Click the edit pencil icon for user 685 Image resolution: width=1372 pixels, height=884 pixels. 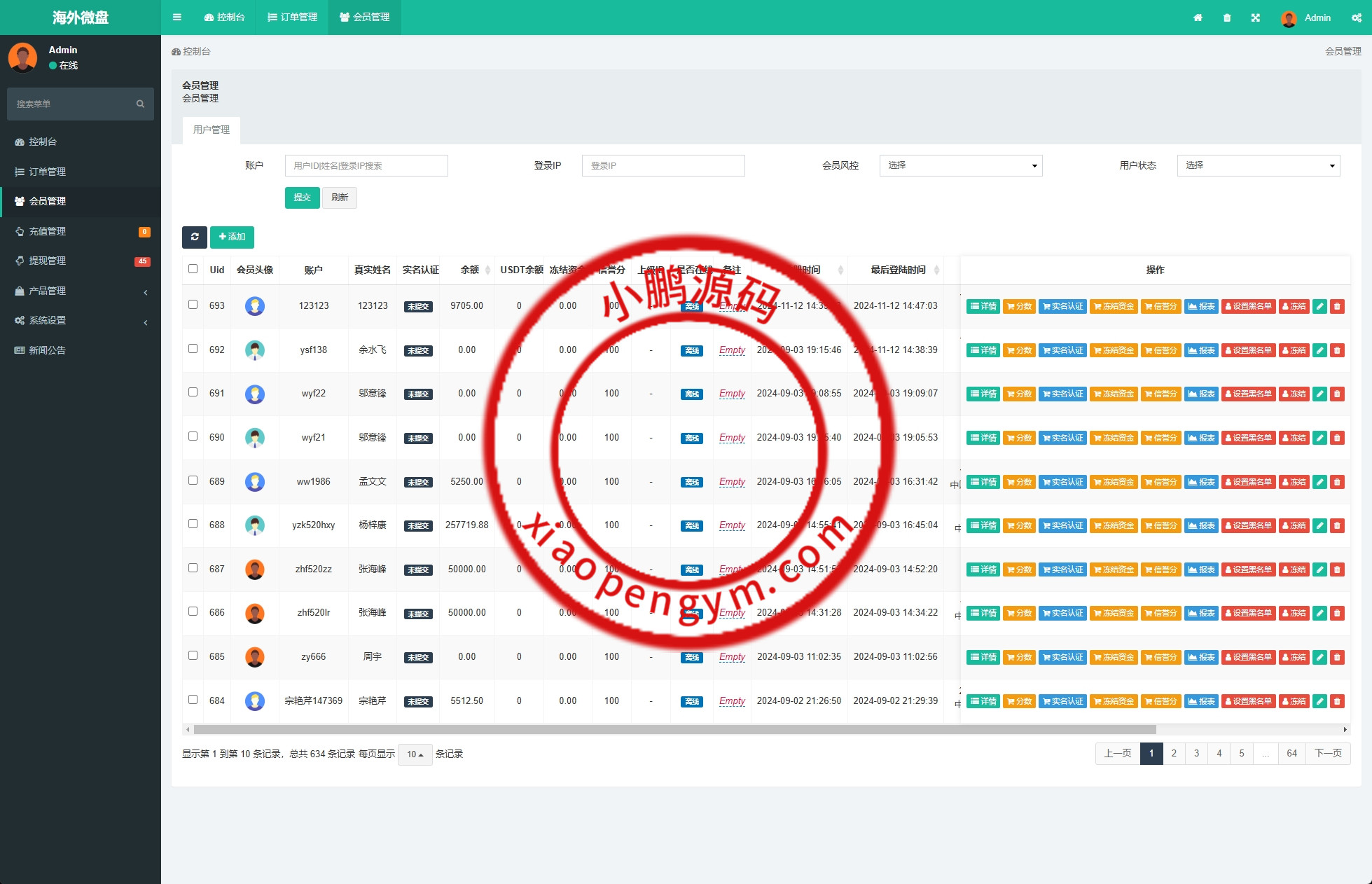[x=1319, y=657]
